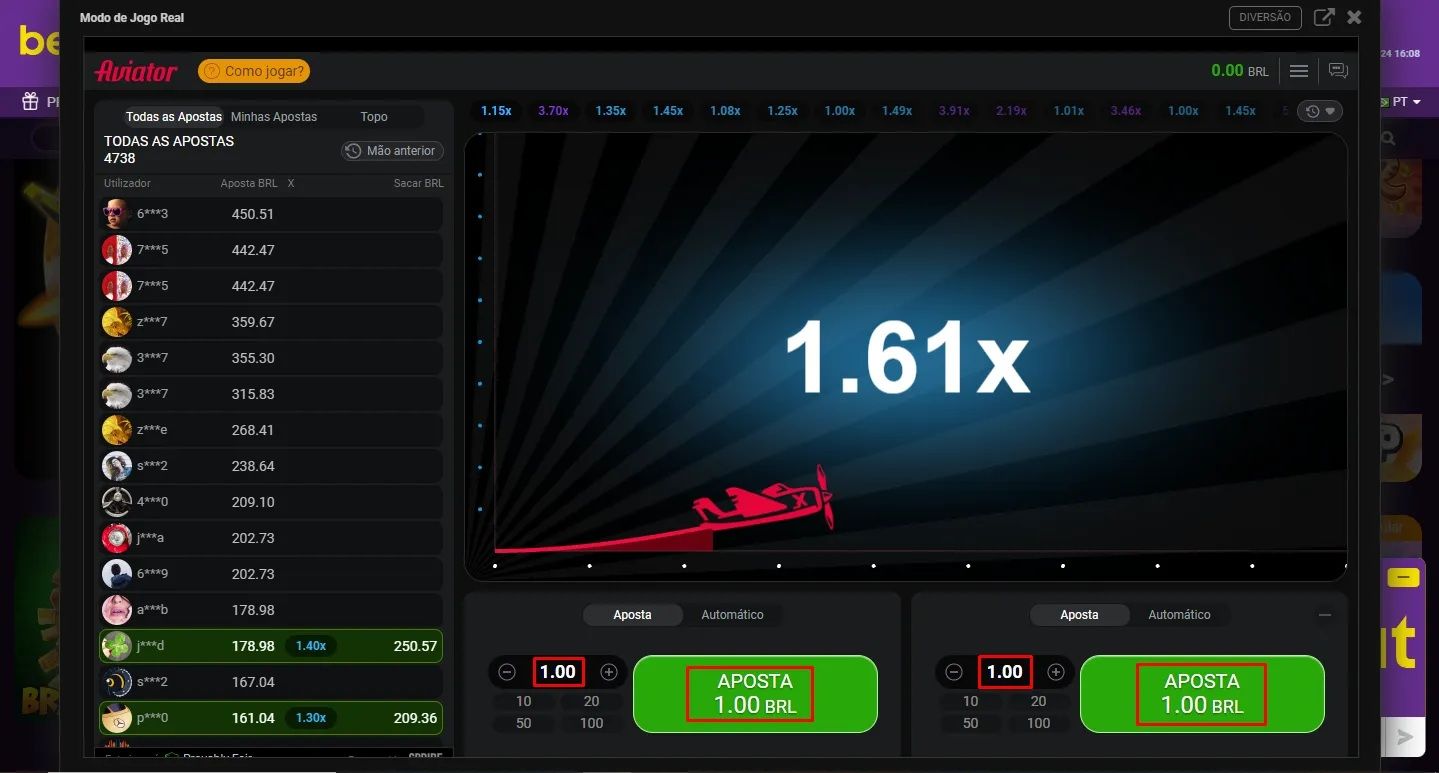Pick quick amount 10 in left panel
The height and width of the screenshot is (773, 1439).
click(x=523, y=701)
